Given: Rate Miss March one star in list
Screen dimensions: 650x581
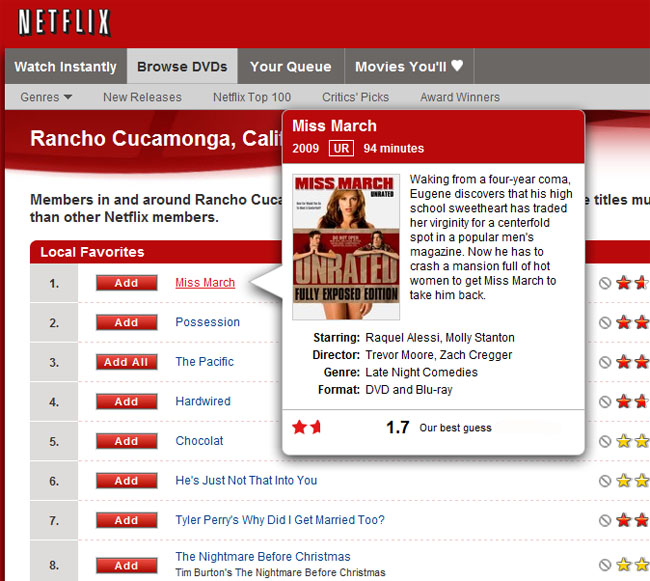Looking at the screenshot, I should pos(623,283).
